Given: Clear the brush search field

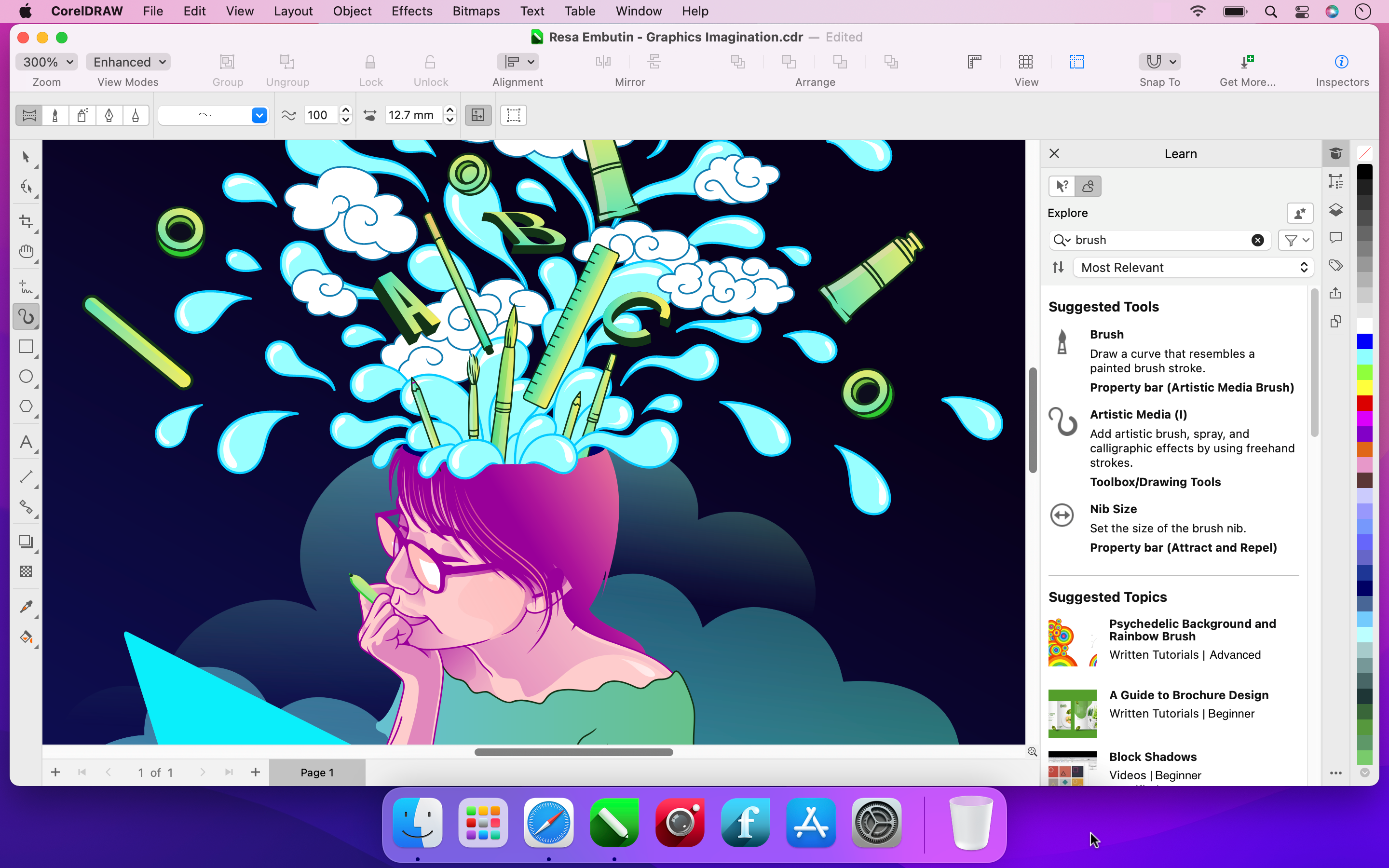Looking at the screenshot, I should [x=1257, y=240].
